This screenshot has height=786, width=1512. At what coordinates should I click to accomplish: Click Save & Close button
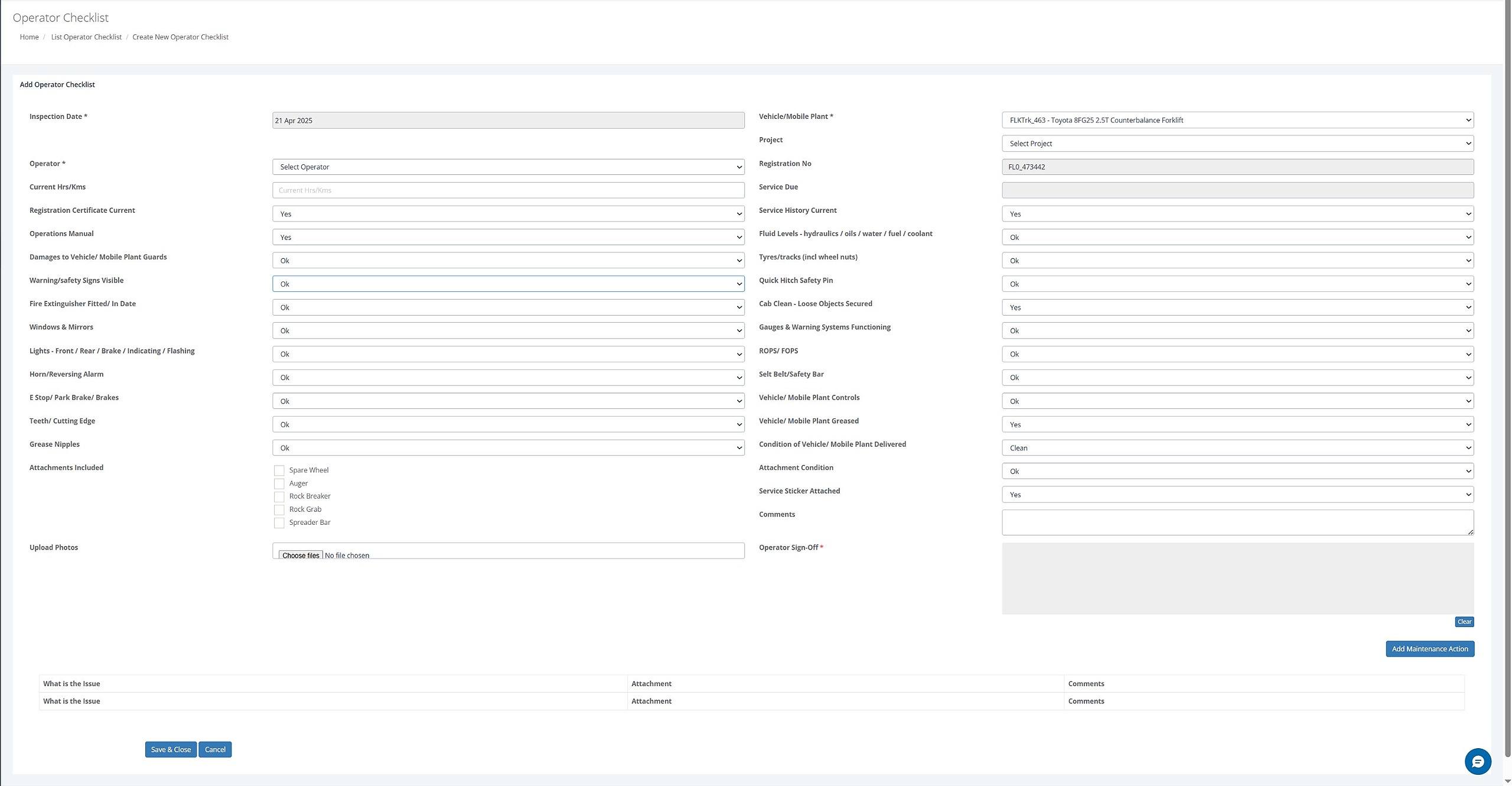pyautogui.click(x=171, y=749)
